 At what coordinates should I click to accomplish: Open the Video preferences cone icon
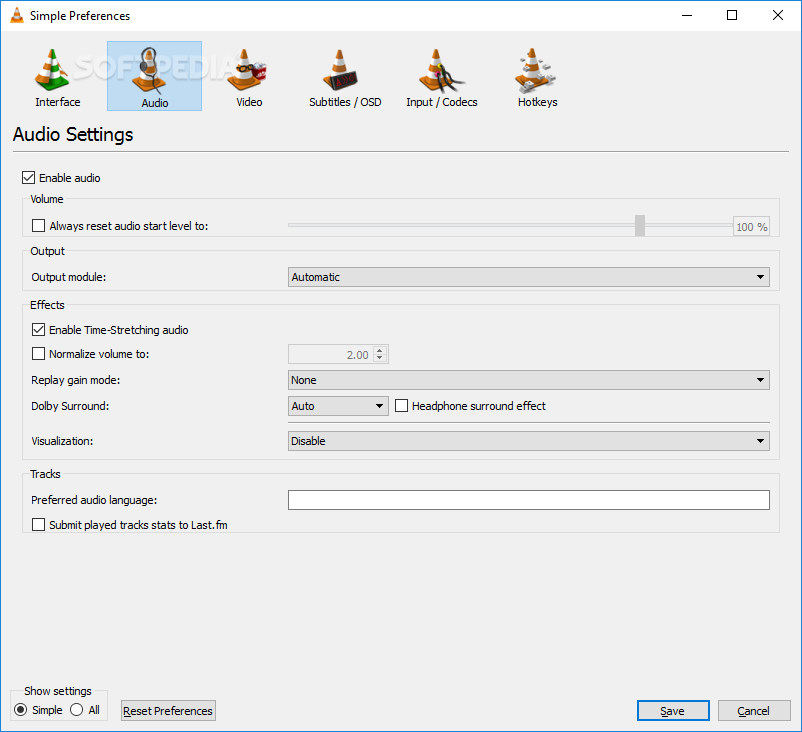pos(248,70)
